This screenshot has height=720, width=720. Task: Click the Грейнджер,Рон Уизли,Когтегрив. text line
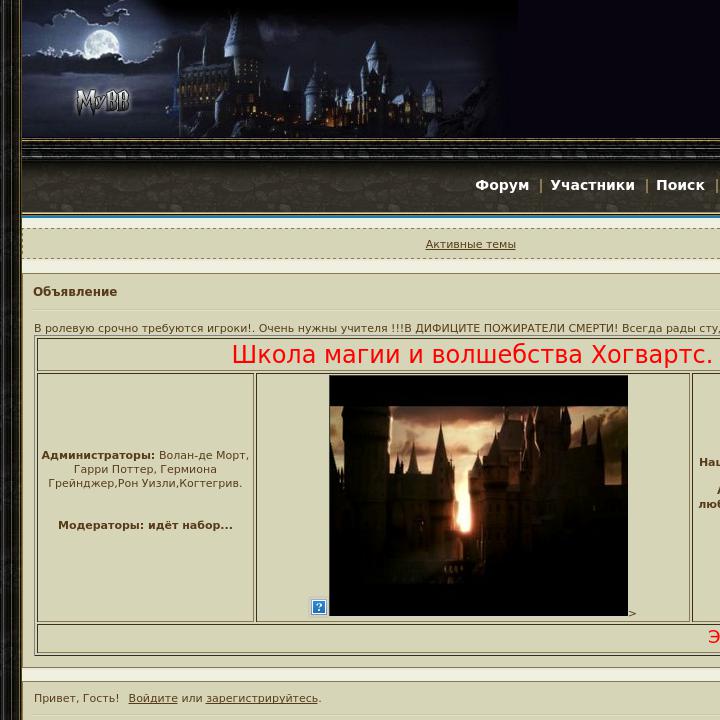point(145,483)
